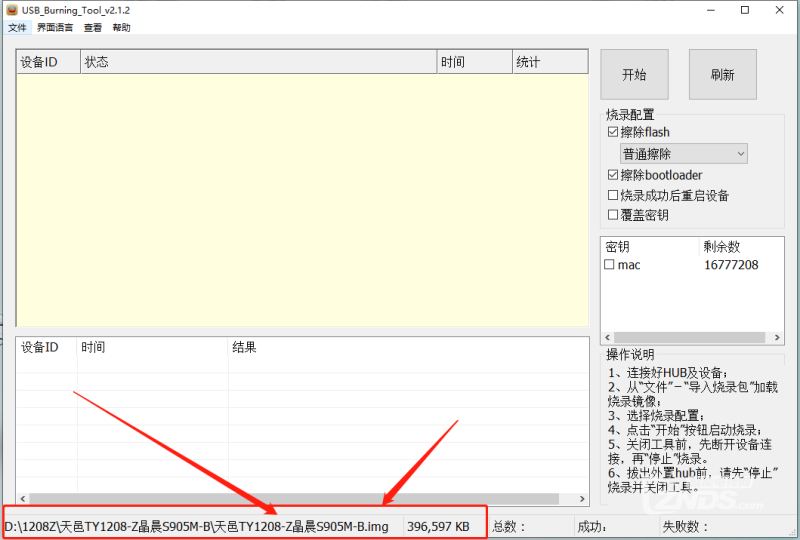The width and height of the screenshot is (800, 540).
Task: Maximize the USB Burning Tool window
Action: (x=745, y=10)
